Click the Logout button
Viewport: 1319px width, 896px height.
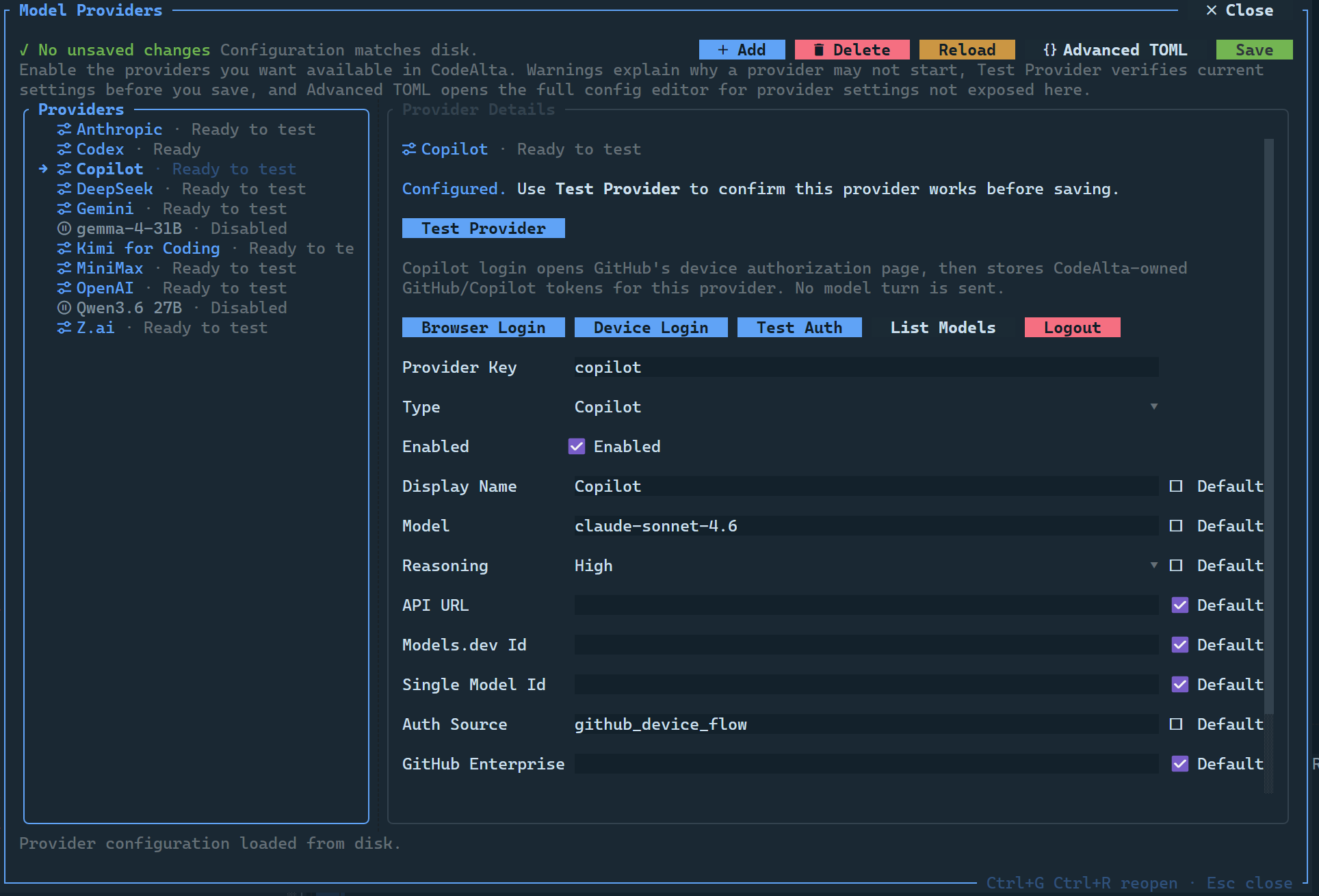click(x=1072, y=328)
